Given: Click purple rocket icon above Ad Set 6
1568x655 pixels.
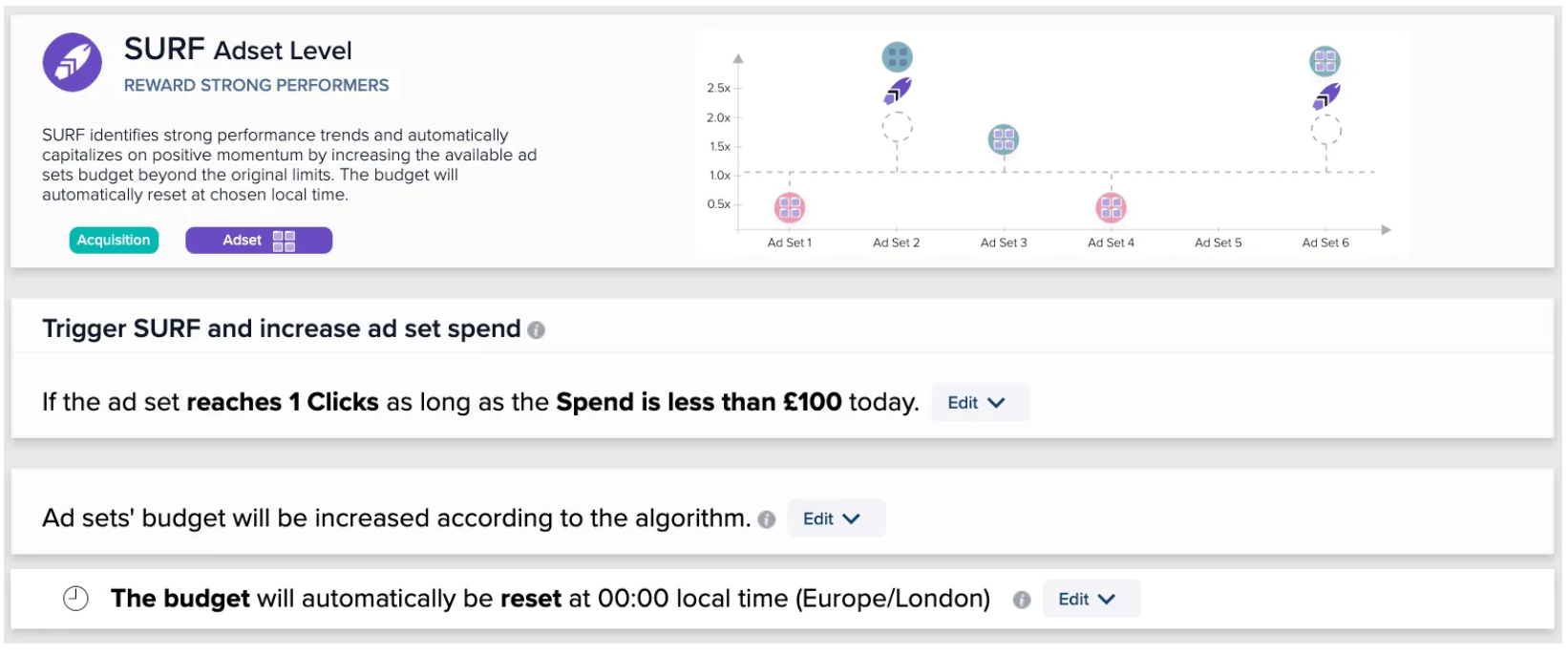Looking at the screenshot, I should click(x=1325, y=95).
